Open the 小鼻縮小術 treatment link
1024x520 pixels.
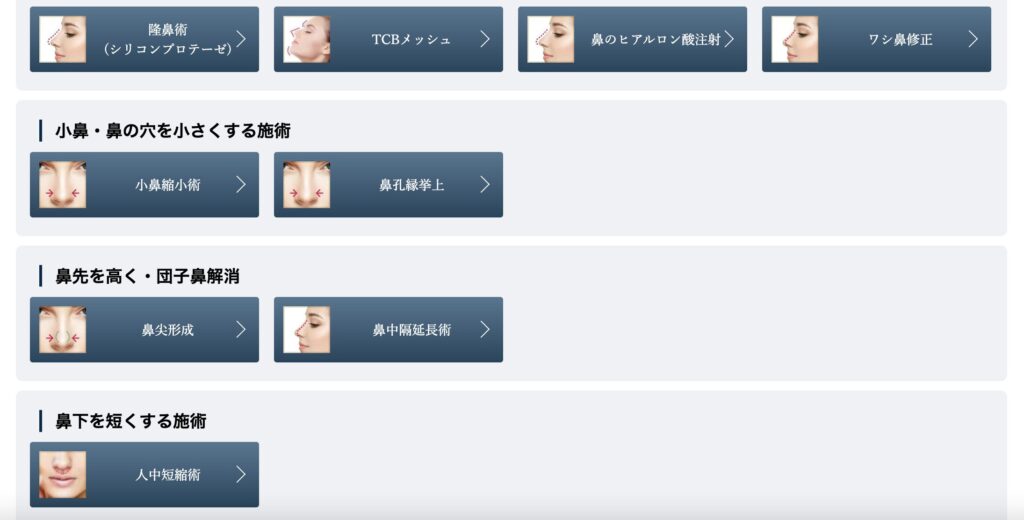click(x=144, y=185)
